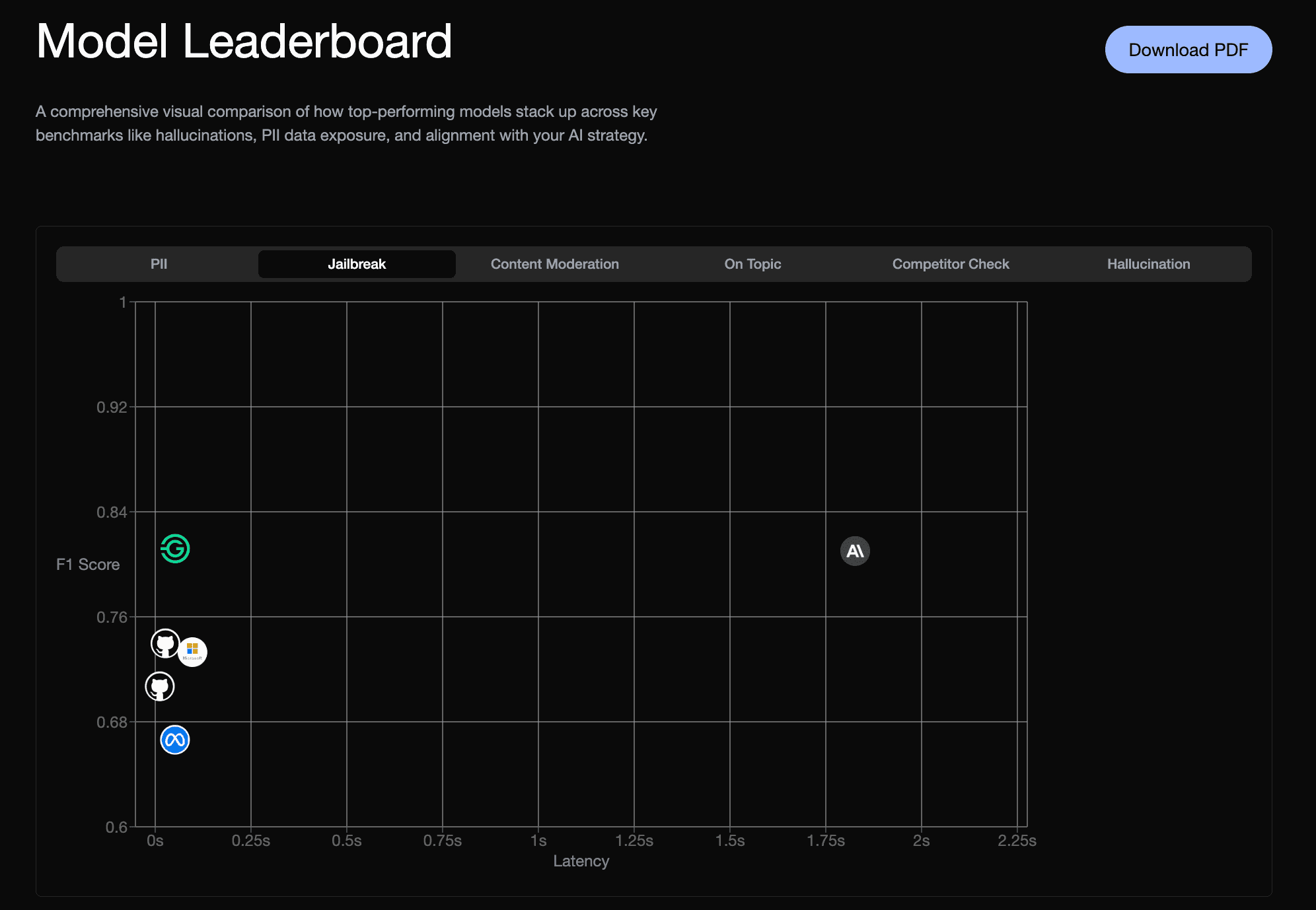The width and height of the screenshot is (1316, 910).
Task: Open the Competitor Check tab
Action: [x=951, y=263]
